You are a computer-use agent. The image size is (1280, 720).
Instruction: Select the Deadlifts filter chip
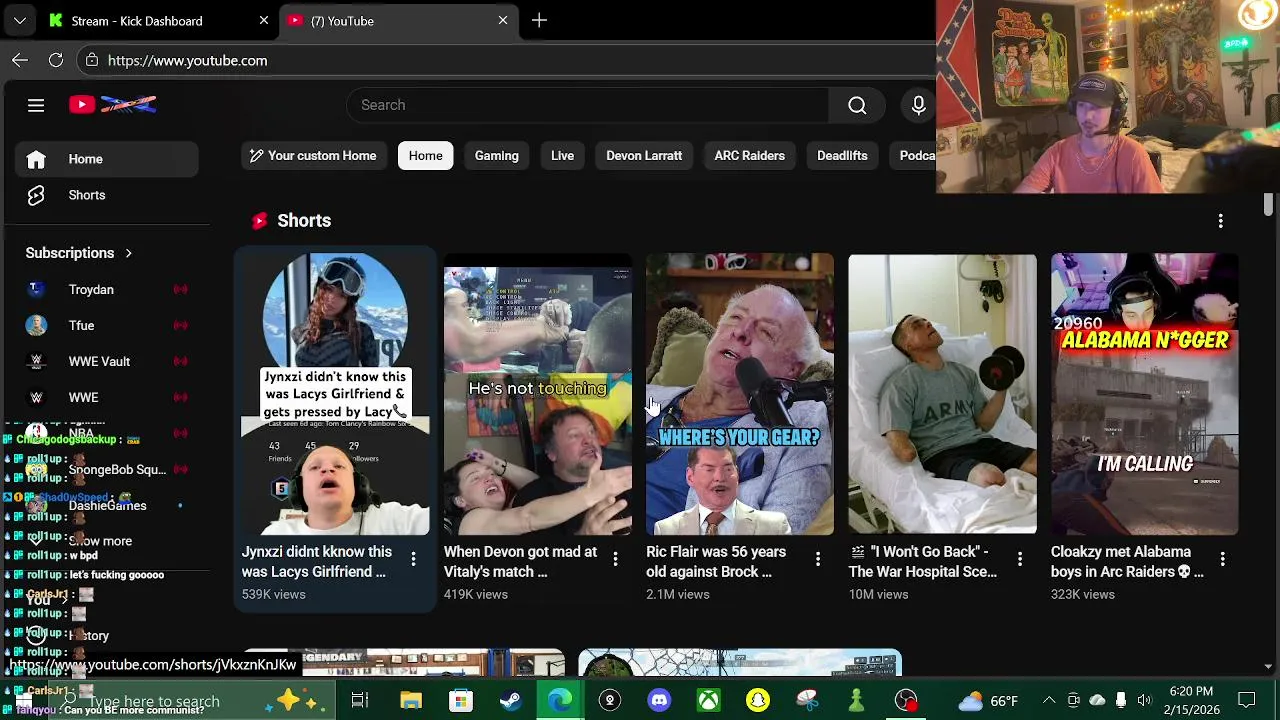tap(842, 155)
